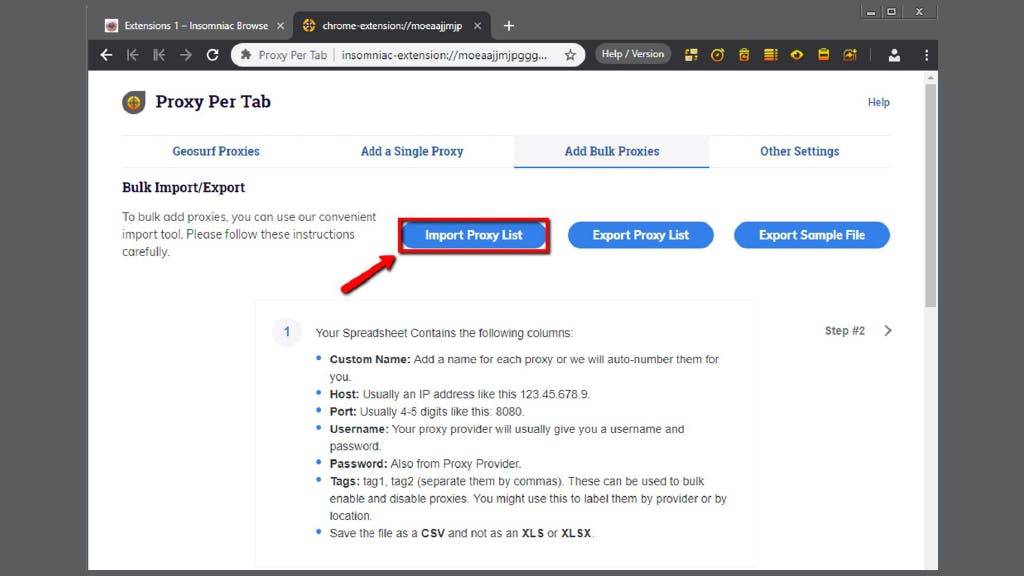The image size is (1024, 576).
Task: Open the Help link on the page
Action: 878,102
